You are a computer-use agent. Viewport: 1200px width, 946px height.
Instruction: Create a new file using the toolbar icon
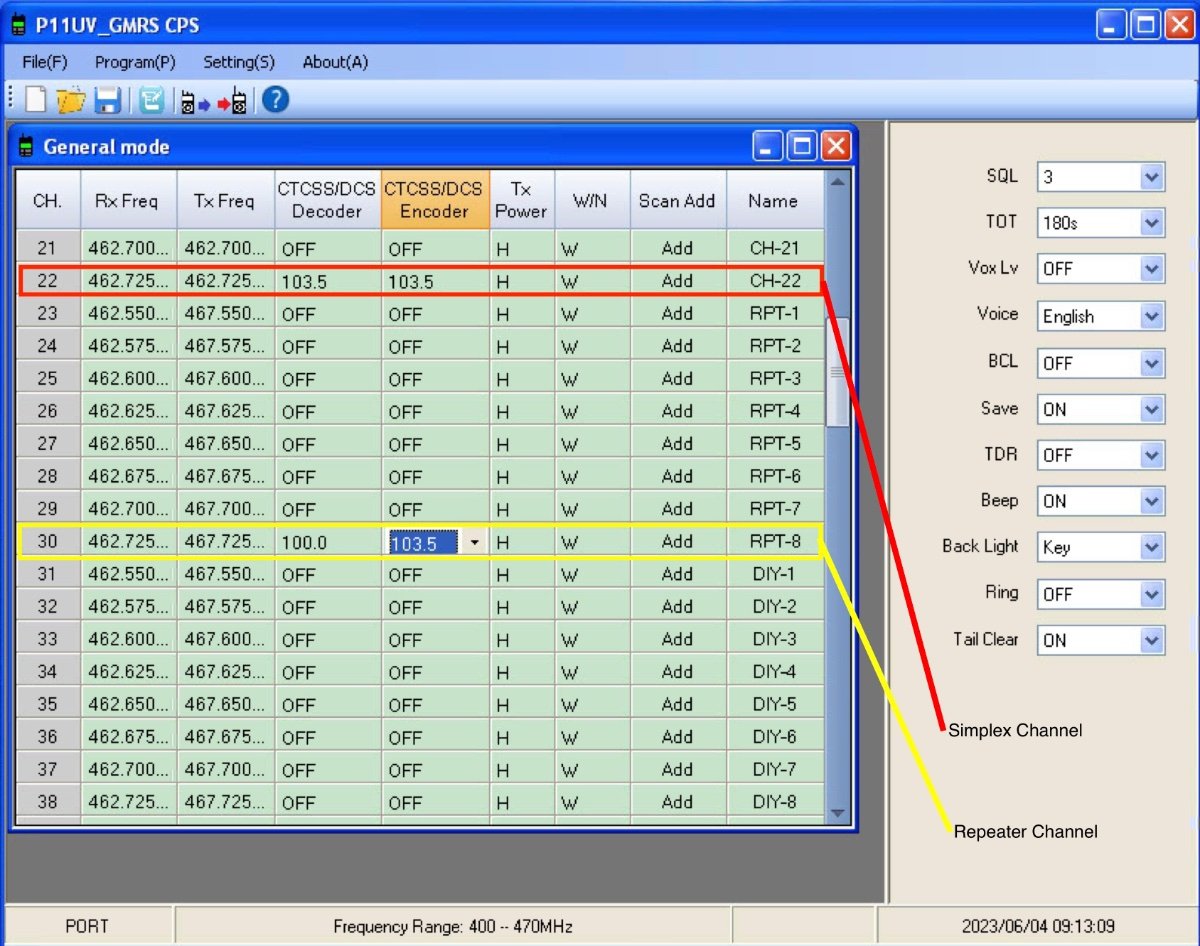pyautogui.click(x=36, y=100)
